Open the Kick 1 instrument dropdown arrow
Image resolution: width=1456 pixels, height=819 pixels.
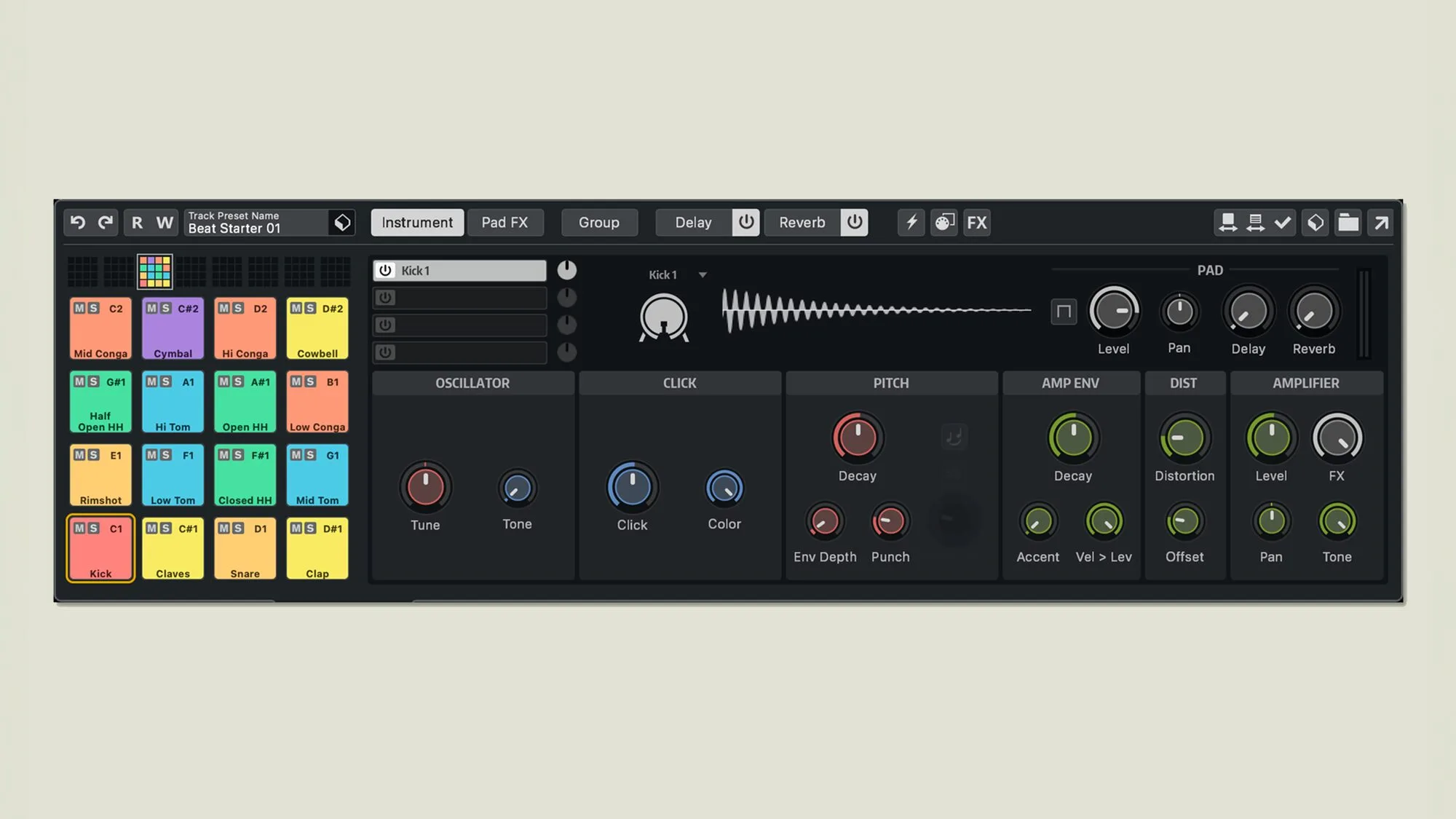703,275
